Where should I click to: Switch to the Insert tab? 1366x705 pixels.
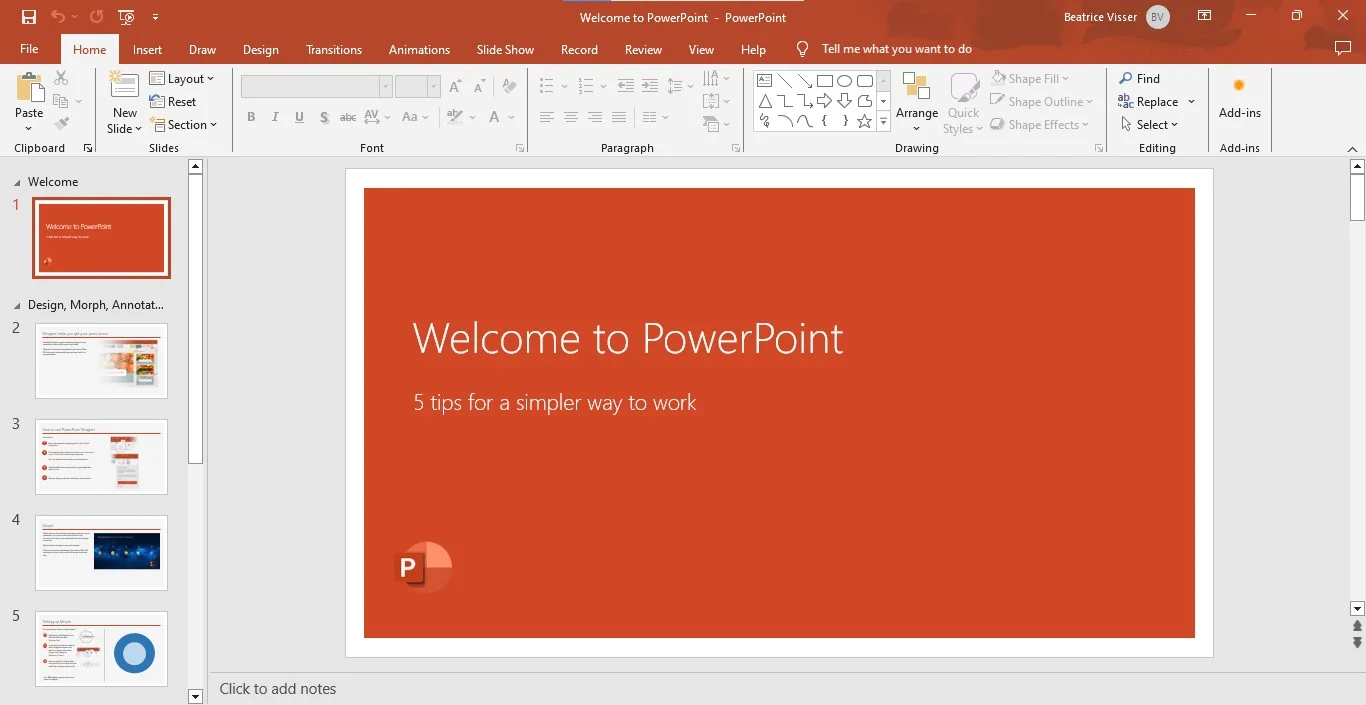(x=147, y=49)
